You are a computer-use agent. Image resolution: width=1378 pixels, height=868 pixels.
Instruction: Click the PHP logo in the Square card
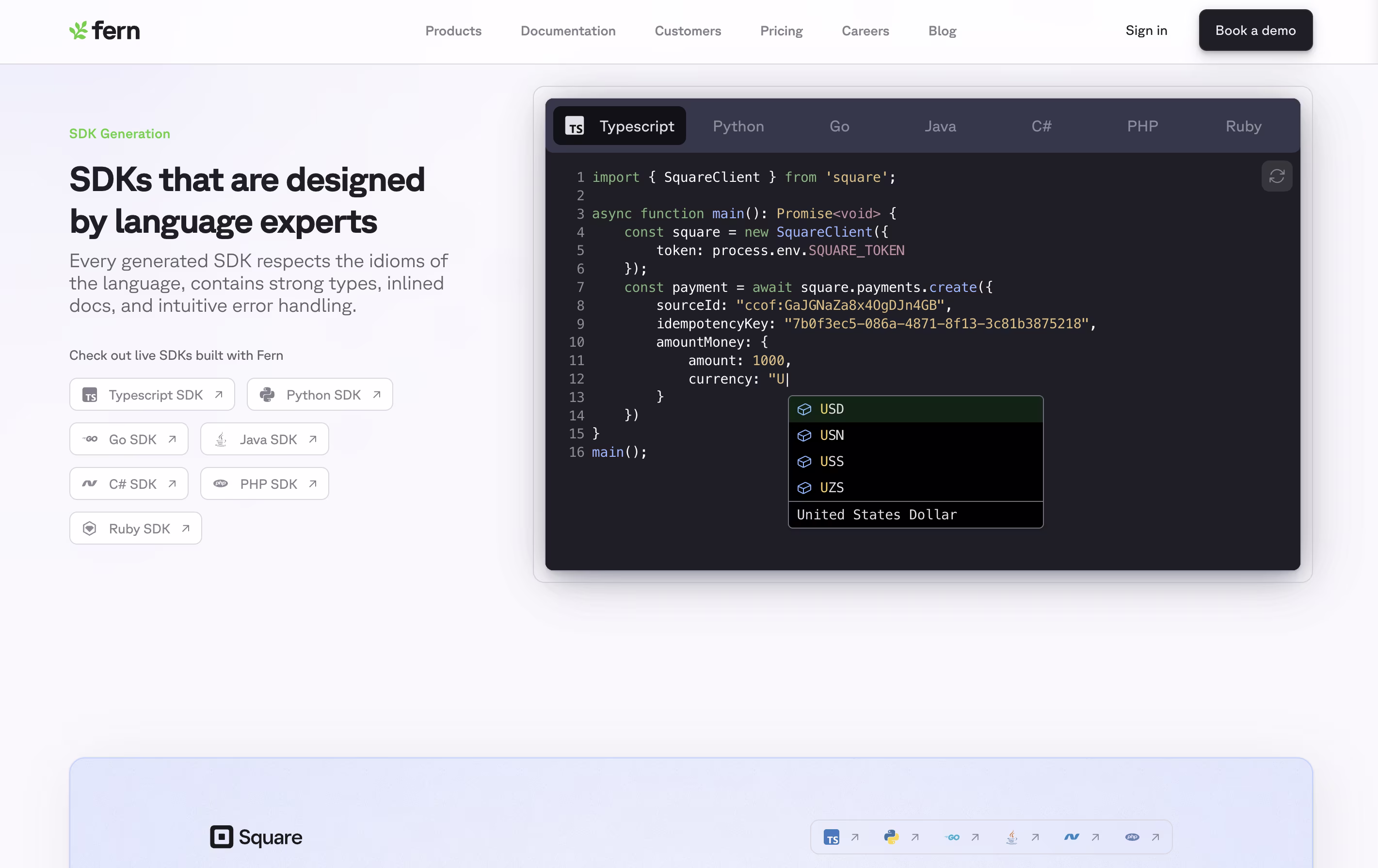pos(1131,836)
